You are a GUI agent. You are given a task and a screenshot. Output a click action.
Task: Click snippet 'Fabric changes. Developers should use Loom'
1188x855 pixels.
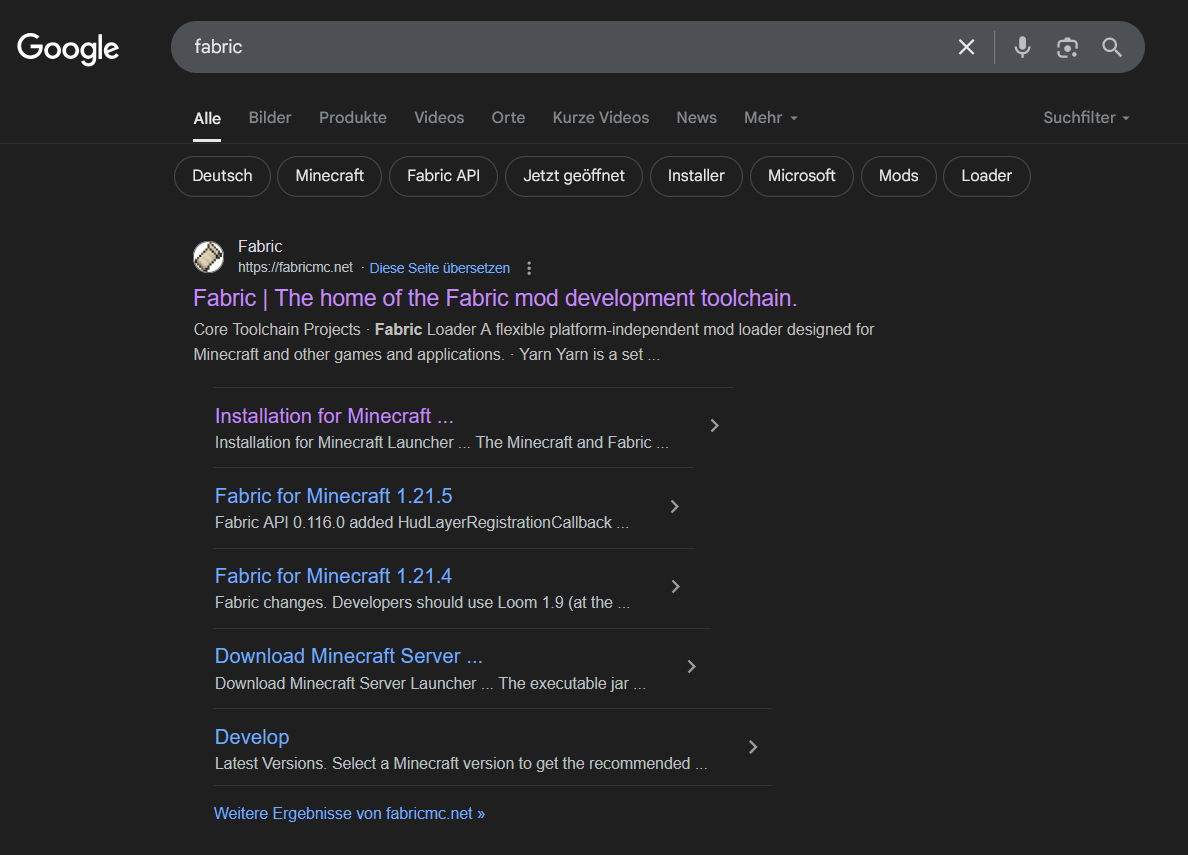tap(377, 603)
